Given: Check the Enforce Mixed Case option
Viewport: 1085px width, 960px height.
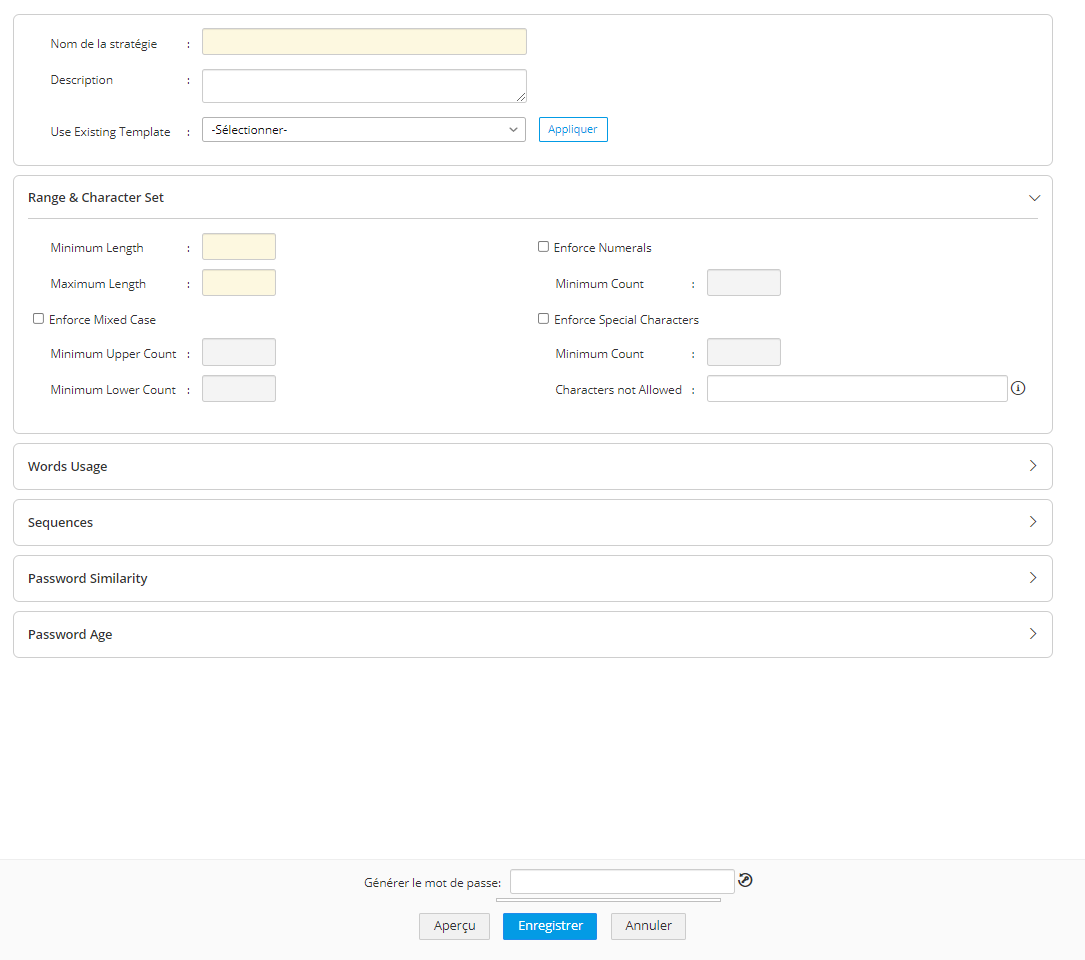Looking at the screenshot, I should [x=38, y=318].
